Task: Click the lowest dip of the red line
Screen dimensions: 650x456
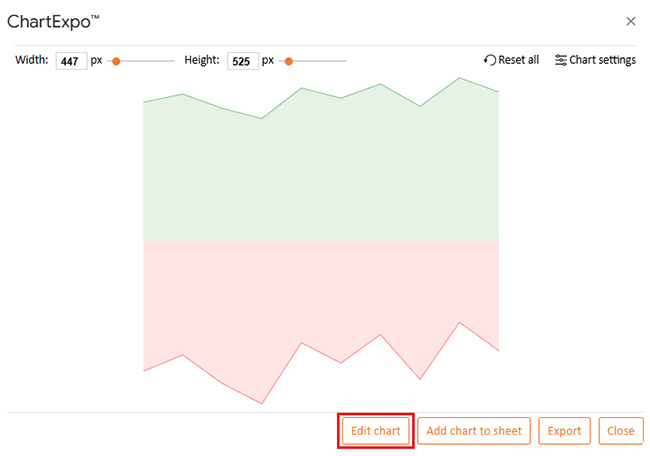Action: coord(262,403)
